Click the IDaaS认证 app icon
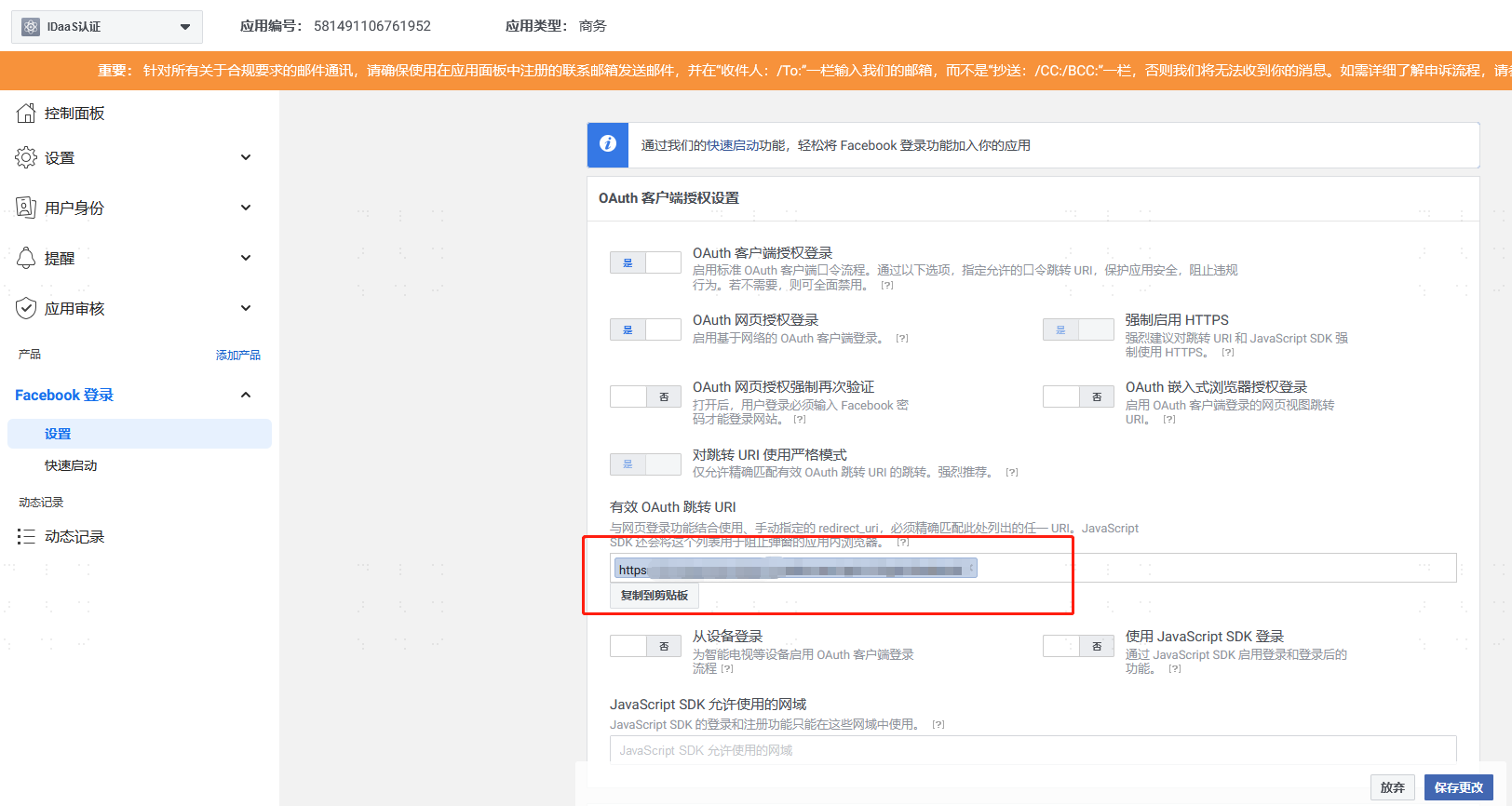The image size is (1512, 806). (x=31, y=26)
